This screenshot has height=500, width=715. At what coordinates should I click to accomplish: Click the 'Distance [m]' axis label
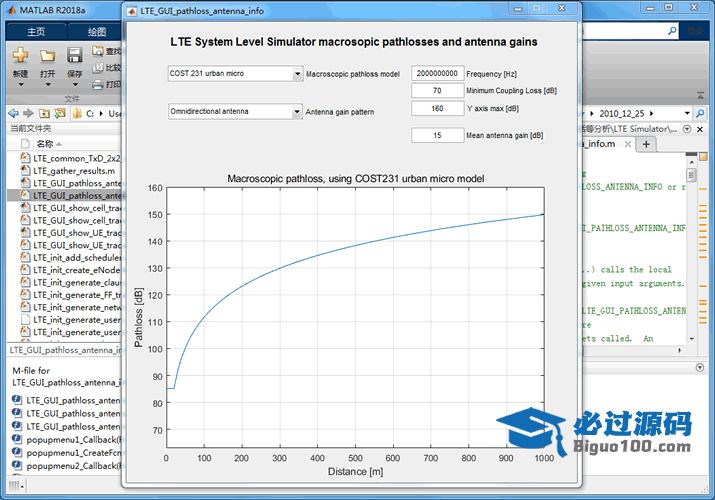356,471
